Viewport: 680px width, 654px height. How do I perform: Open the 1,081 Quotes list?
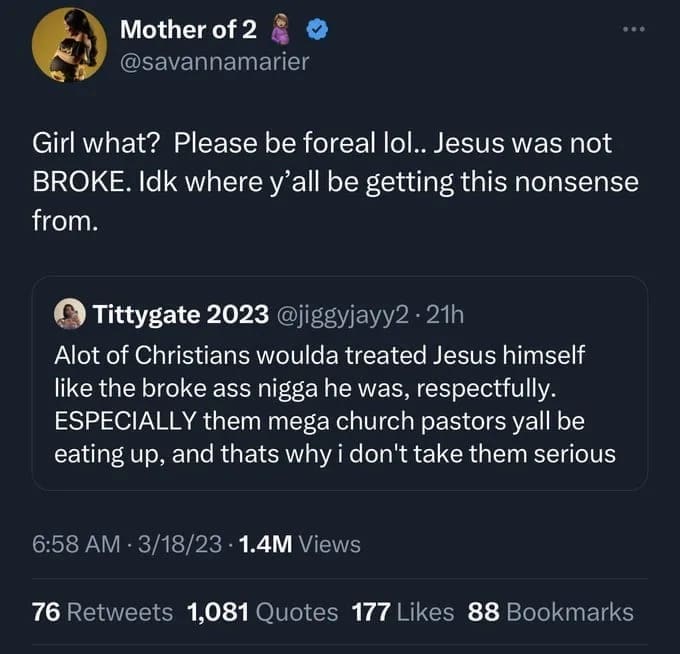pyautogui.click(x=262, y=612)
